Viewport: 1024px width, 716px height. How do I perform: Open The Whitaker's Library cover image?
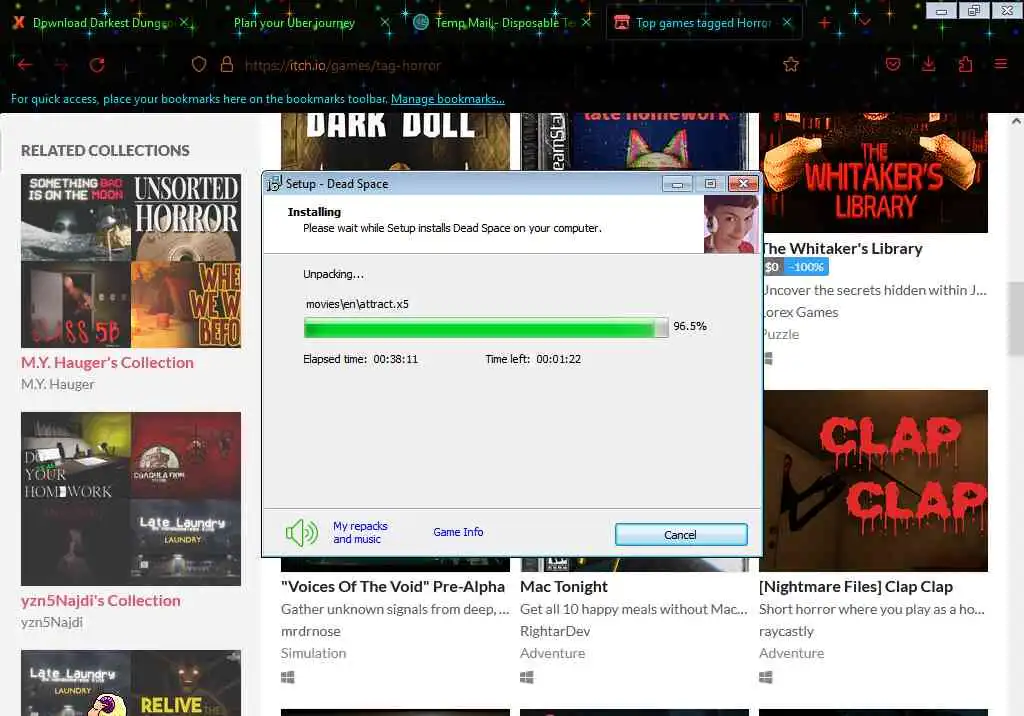875,172
